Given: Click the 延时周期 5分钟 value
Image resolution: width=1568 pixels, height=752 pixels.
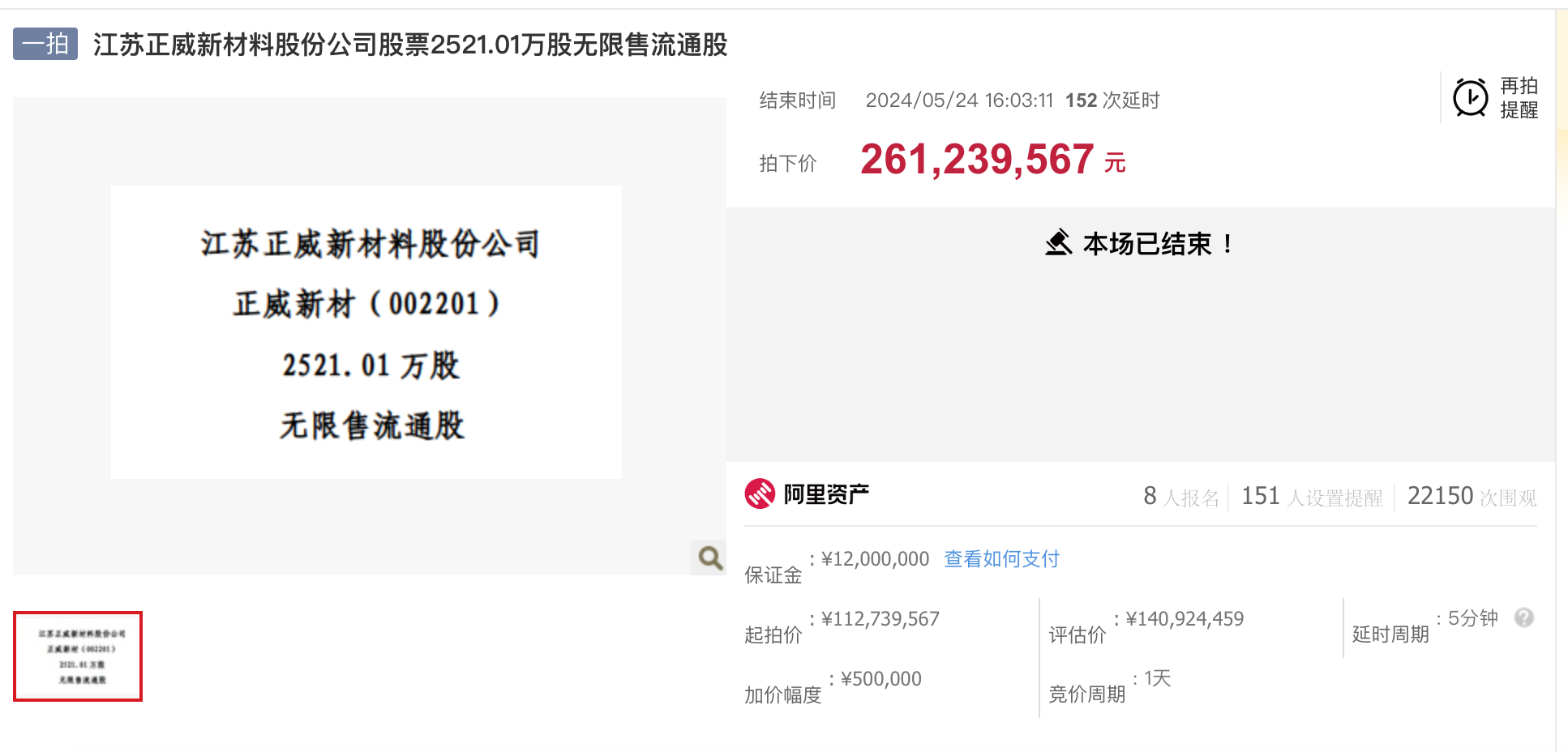Looking at the screenshot, I should click(1473, 618).
